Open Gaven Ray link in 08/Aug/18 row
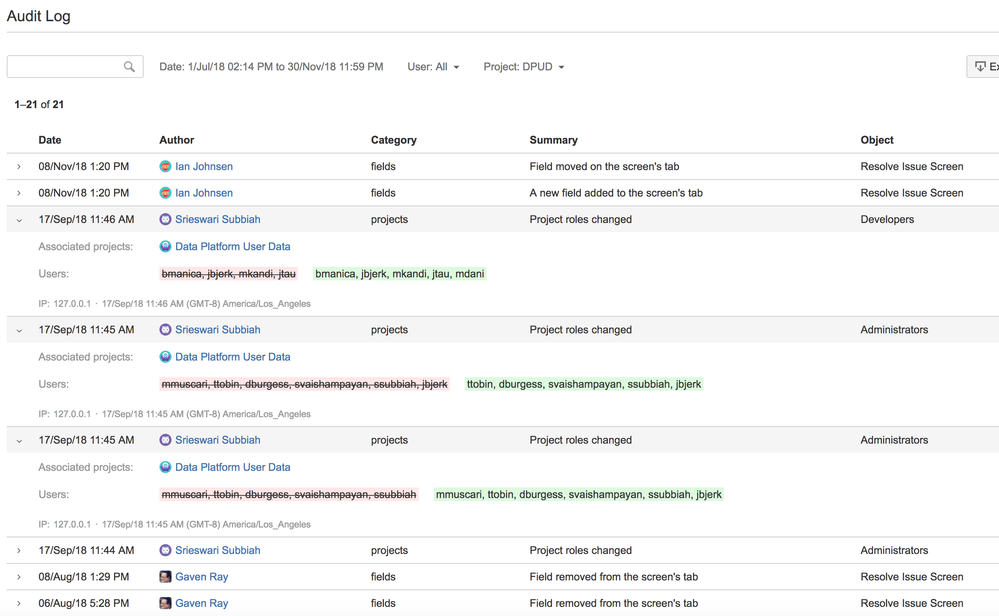This screenshot has height=616, width=999. (x=201, y=577)
